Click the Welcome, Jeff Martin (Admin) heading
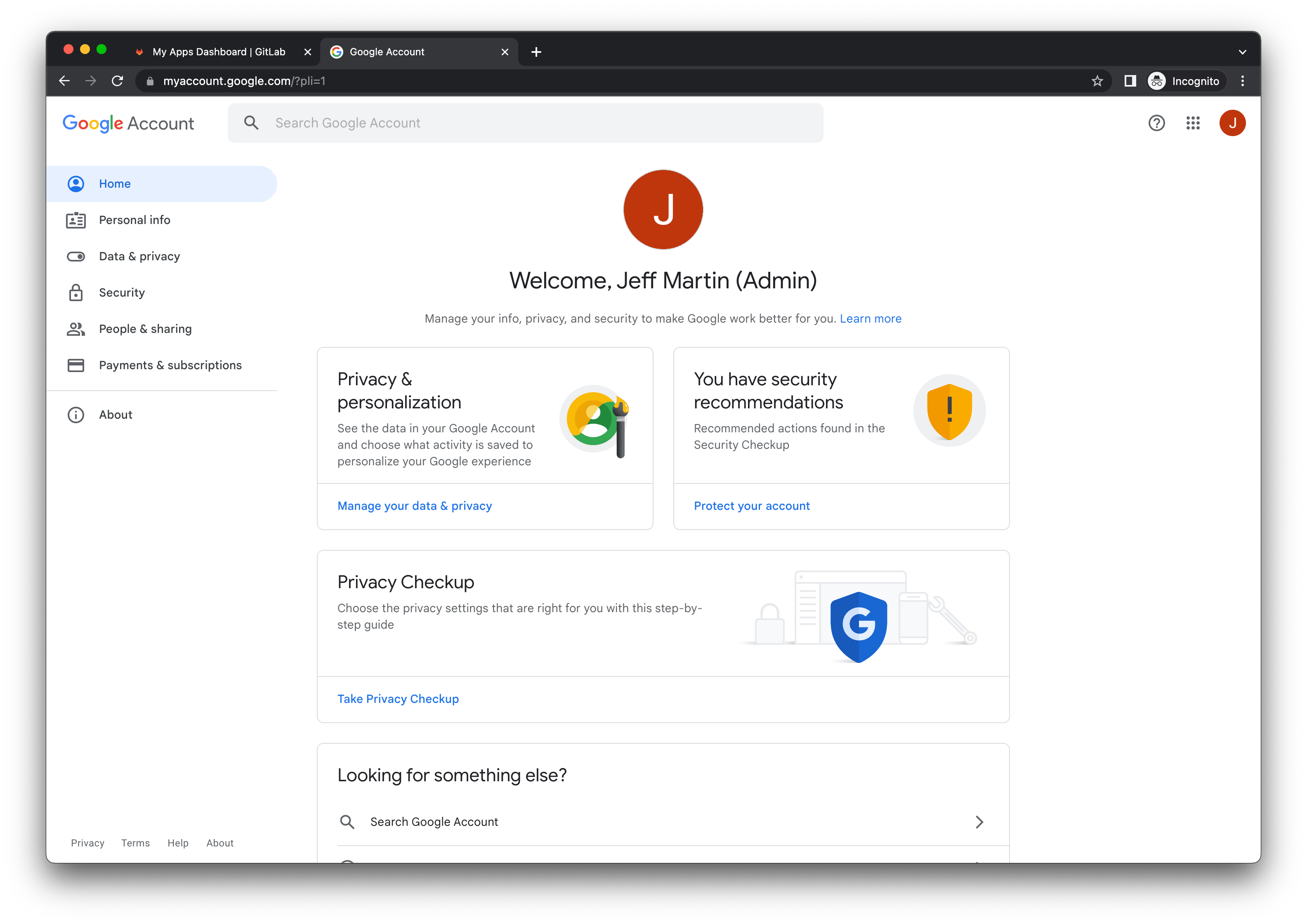The height and width of the screenshot is (924, 1307). point(663,280)
